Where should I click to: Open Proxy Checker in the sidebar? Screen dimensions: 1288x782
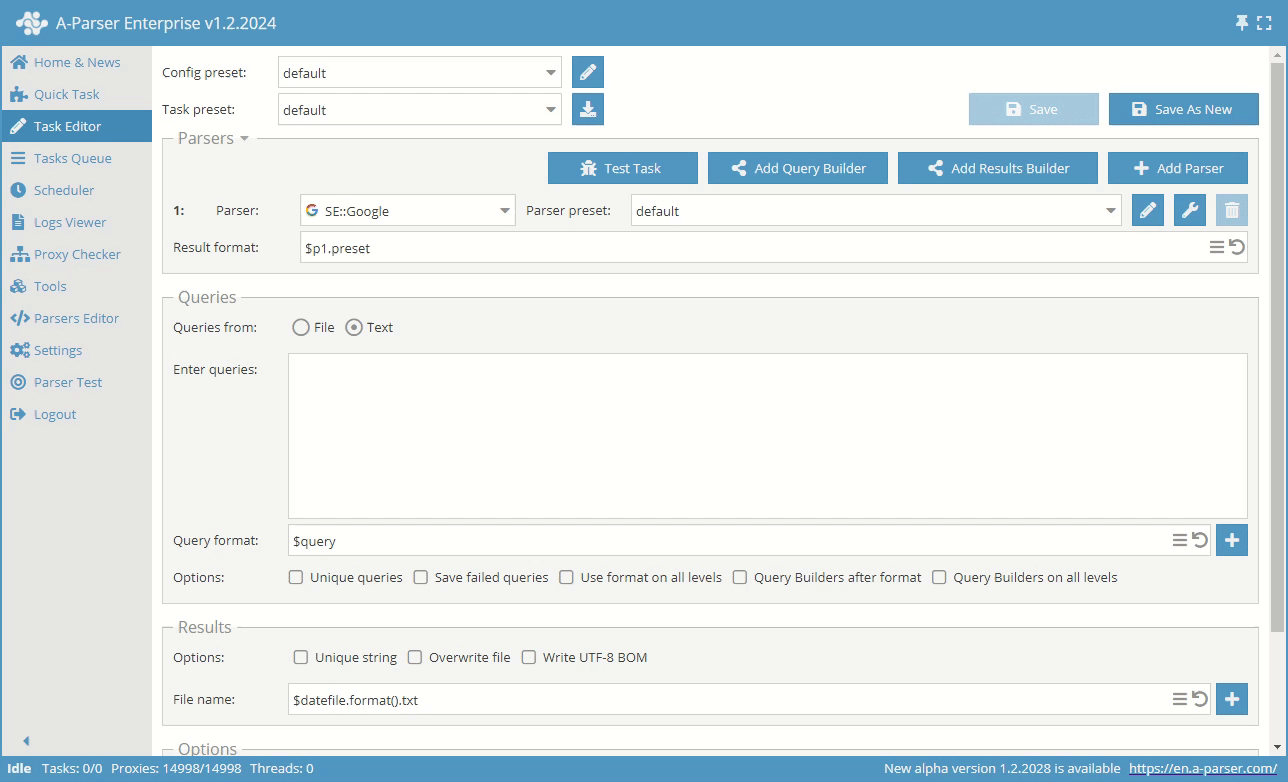click(77, 254)
